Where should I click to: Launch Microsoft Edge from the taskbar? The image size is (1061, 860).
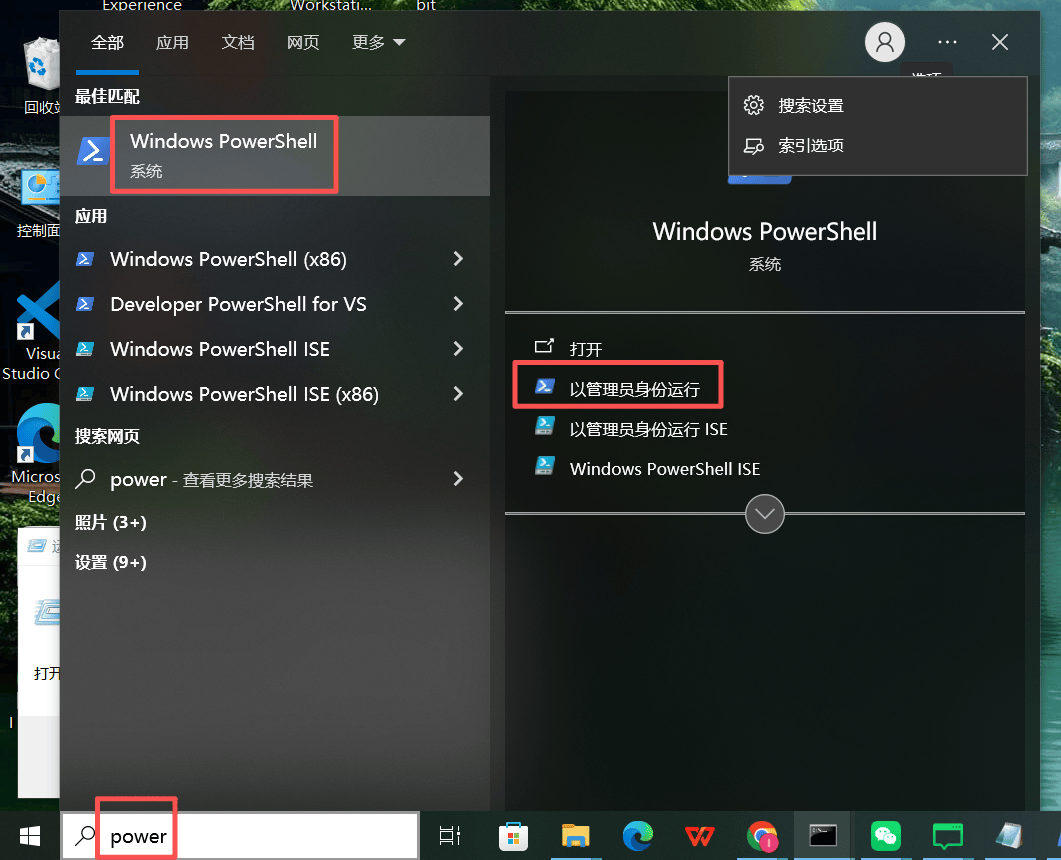(x=637, y=836)
